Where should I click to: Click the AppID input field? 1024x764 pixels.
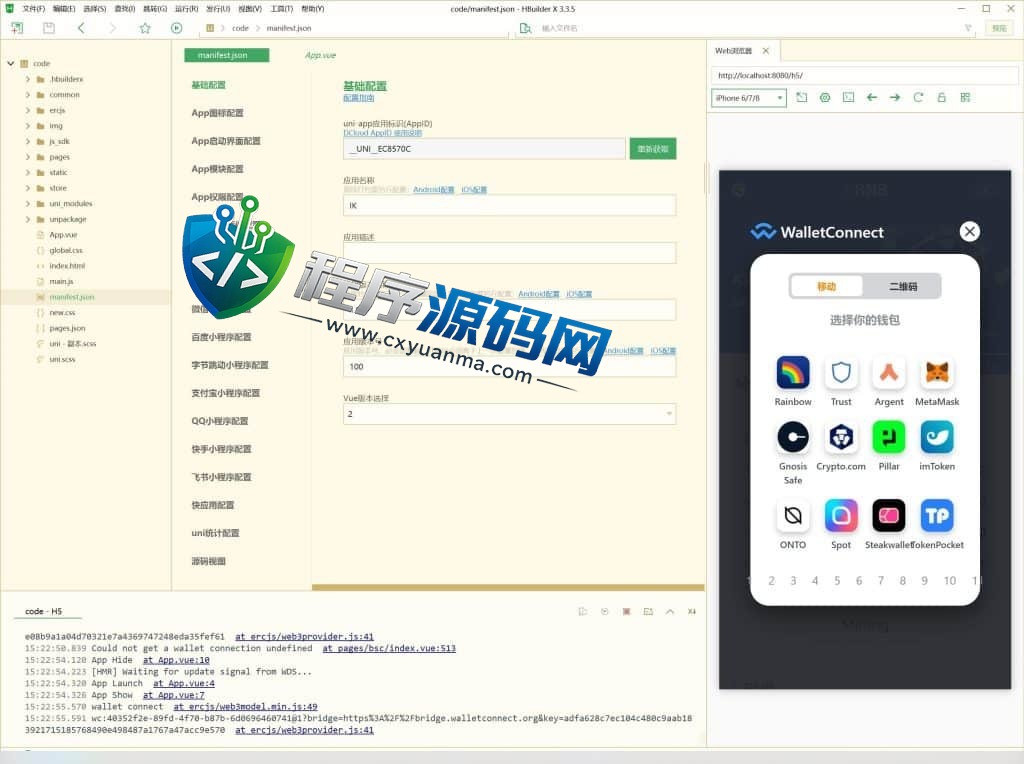[484, 149]
